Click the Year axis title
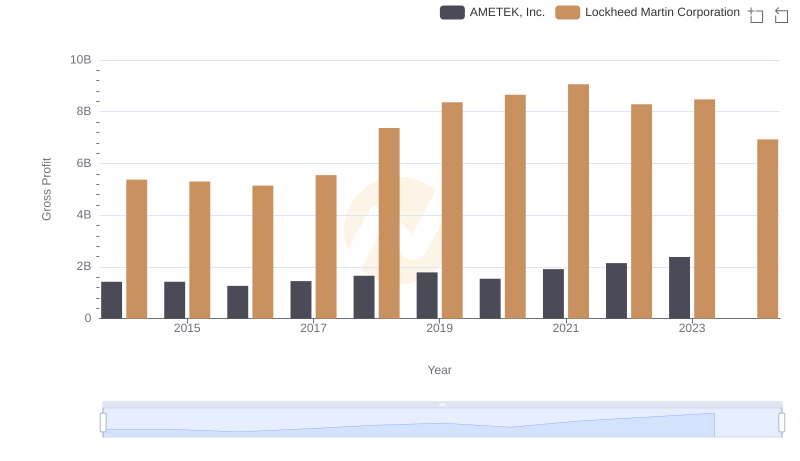Screen dimensions: 800x461 tap(439, 370)
